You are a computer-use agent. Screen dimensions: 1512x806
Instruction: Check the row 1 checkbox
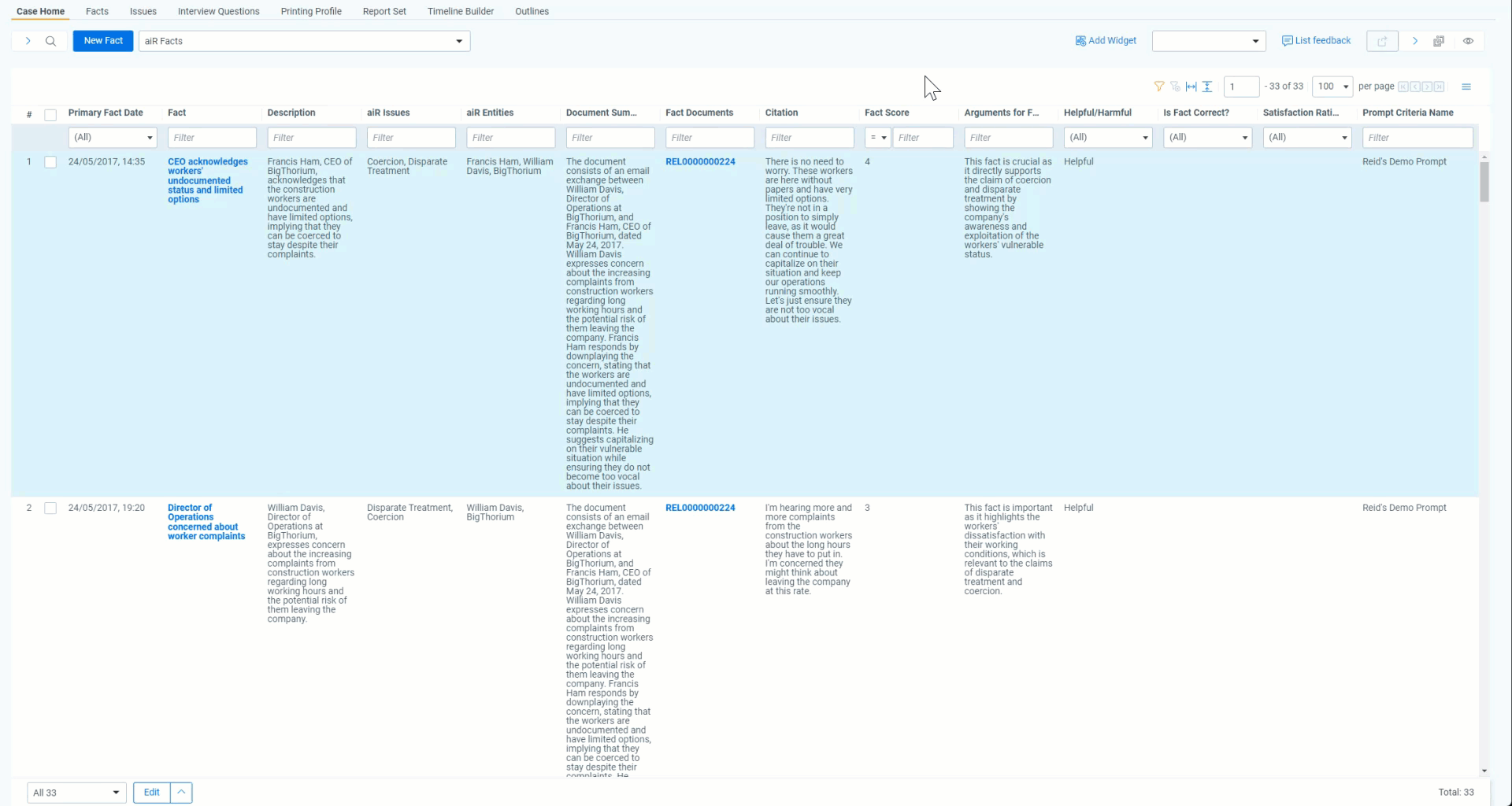50,162
